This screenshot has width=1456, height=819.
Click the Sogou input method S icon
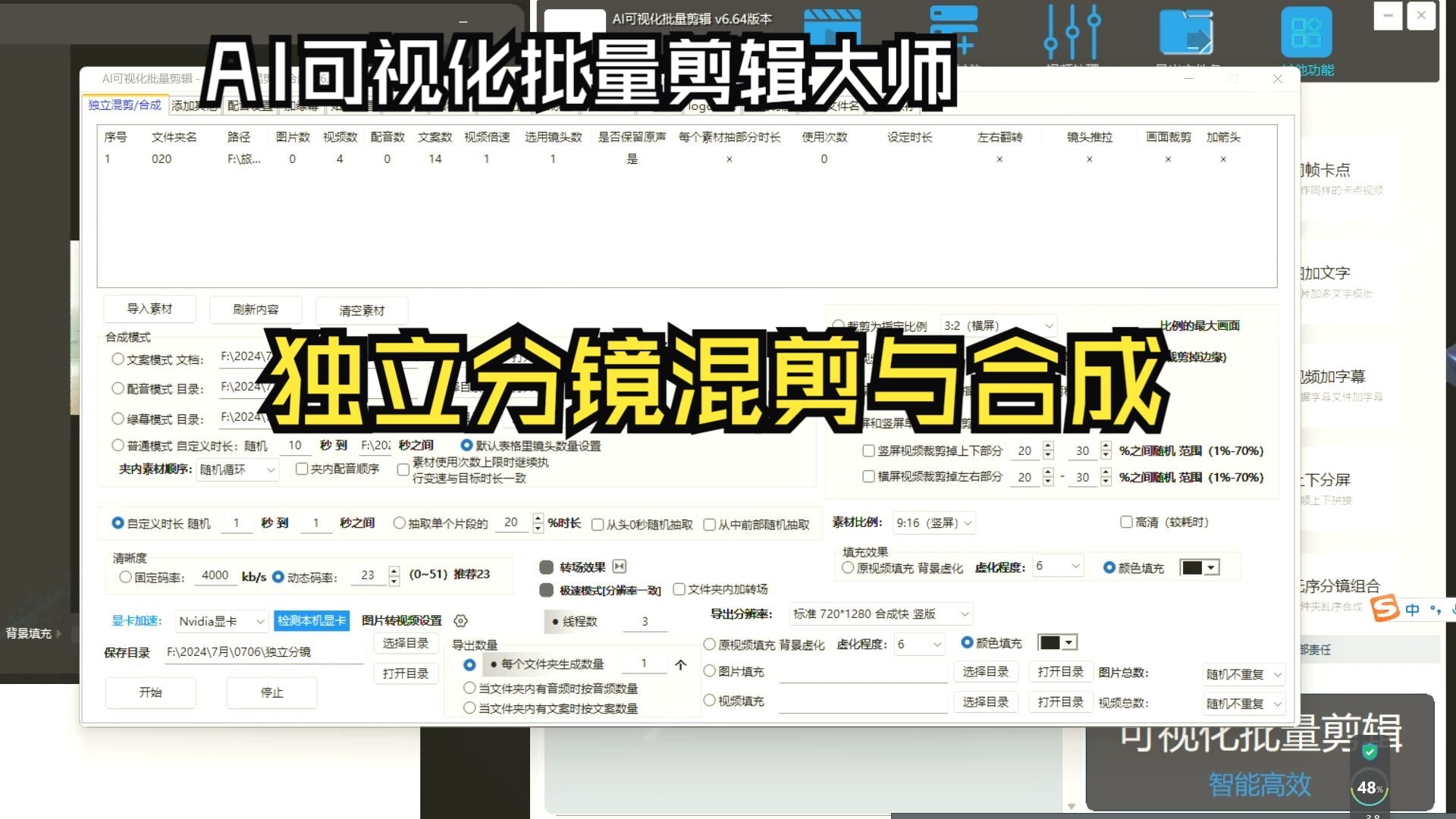[1385, 608]
